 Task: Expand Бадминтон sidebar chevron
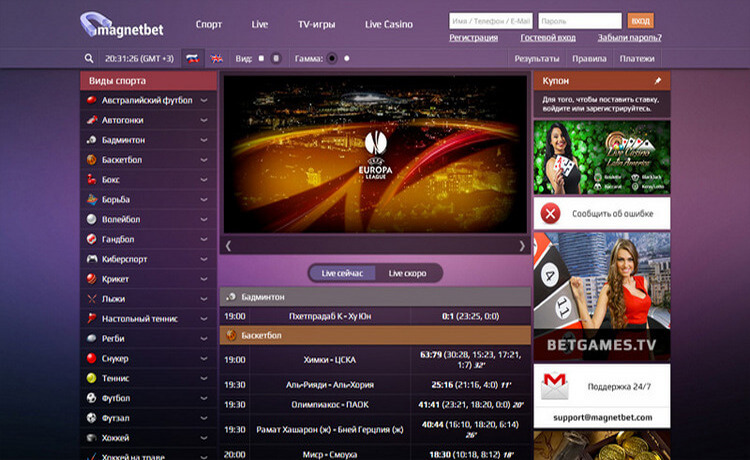(204, 140)
